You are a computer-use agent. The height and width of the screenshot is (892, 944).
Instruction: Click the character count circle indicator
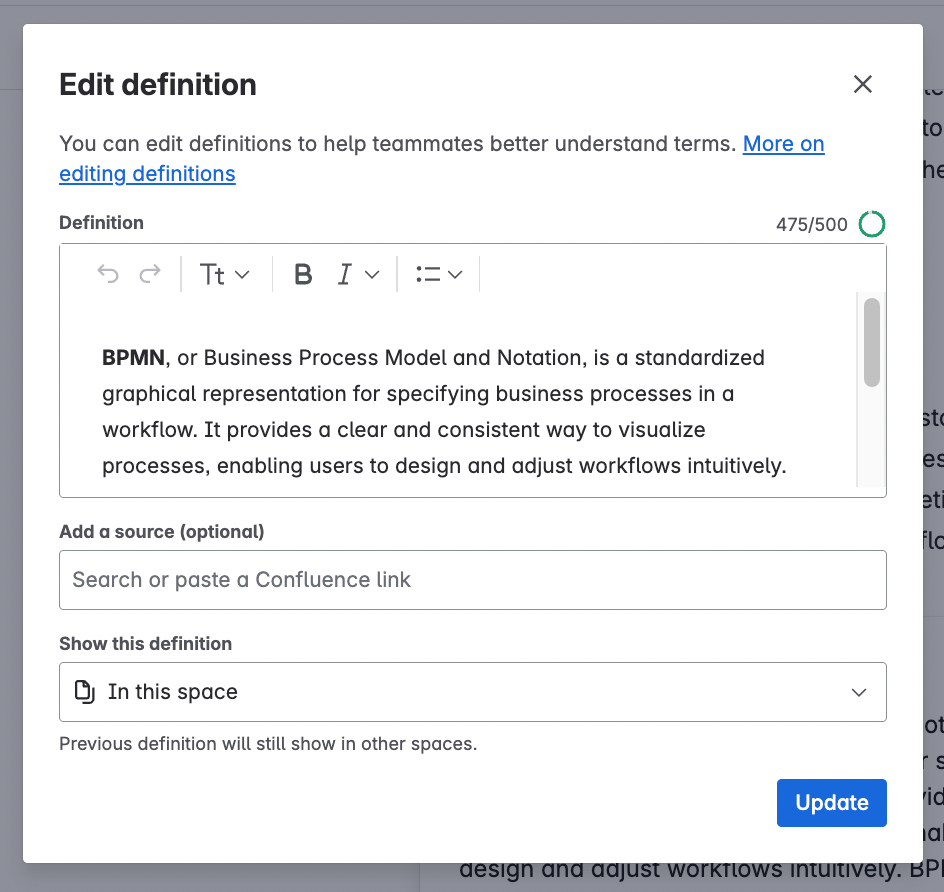click(871, 223)
